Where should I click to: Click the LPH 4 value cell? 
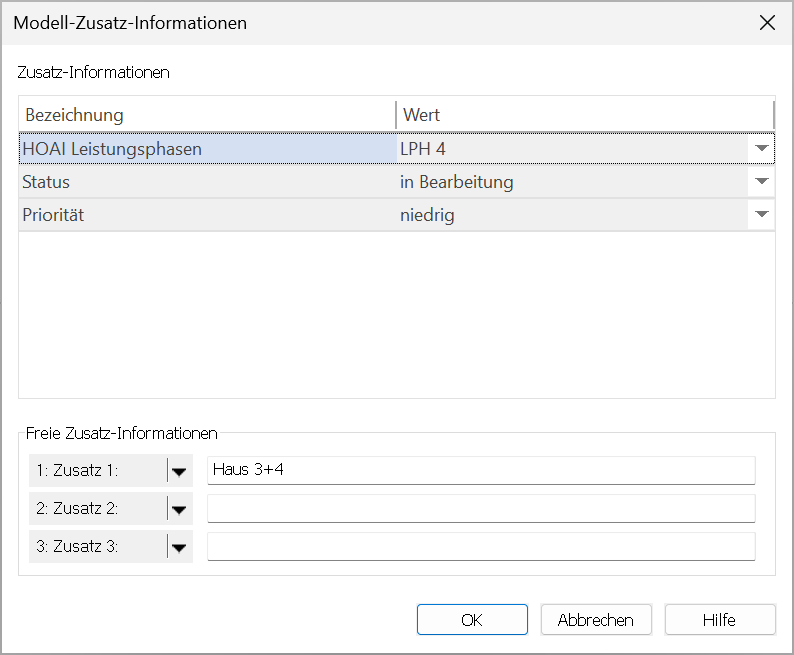(572, 149)
